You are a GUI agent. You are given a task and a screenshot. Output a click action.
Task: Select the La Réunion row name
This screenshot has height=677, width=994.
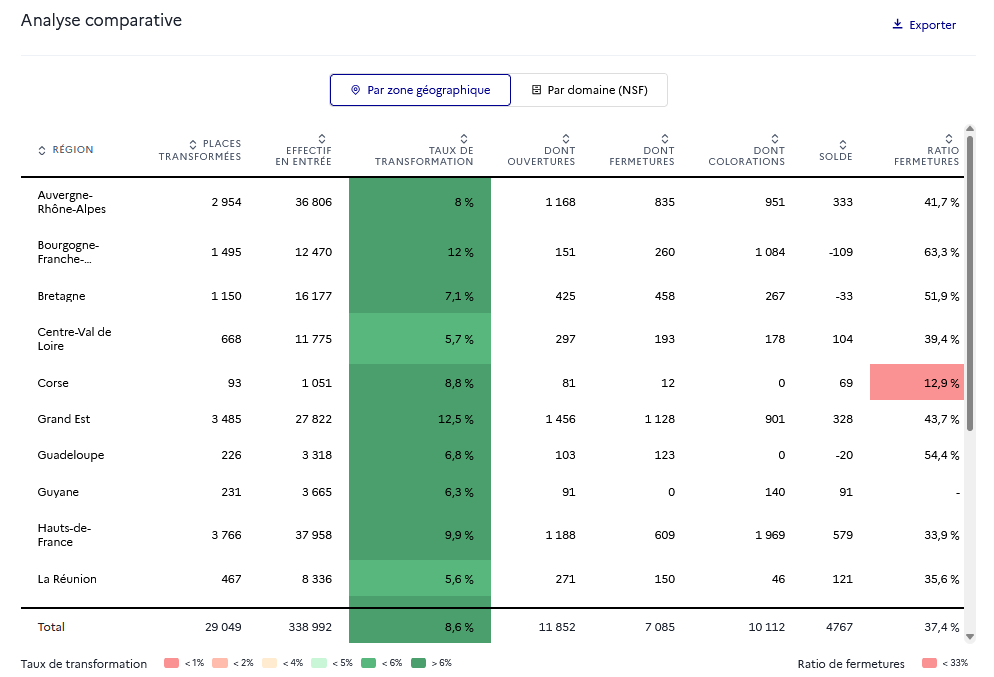click(67, 579)
